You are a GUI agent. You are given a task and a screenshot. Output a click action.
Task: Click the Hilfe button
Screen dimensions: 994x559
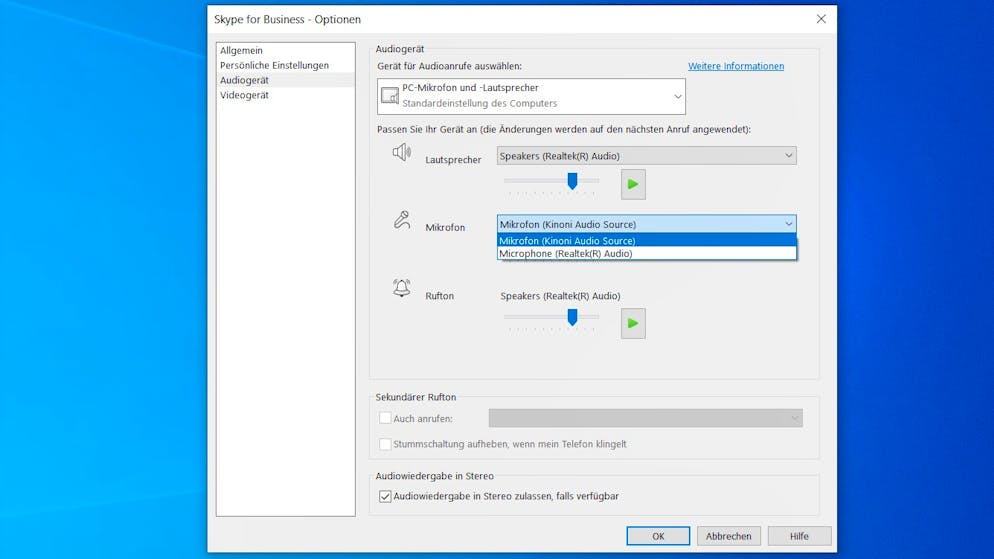[x=799, y=536]
